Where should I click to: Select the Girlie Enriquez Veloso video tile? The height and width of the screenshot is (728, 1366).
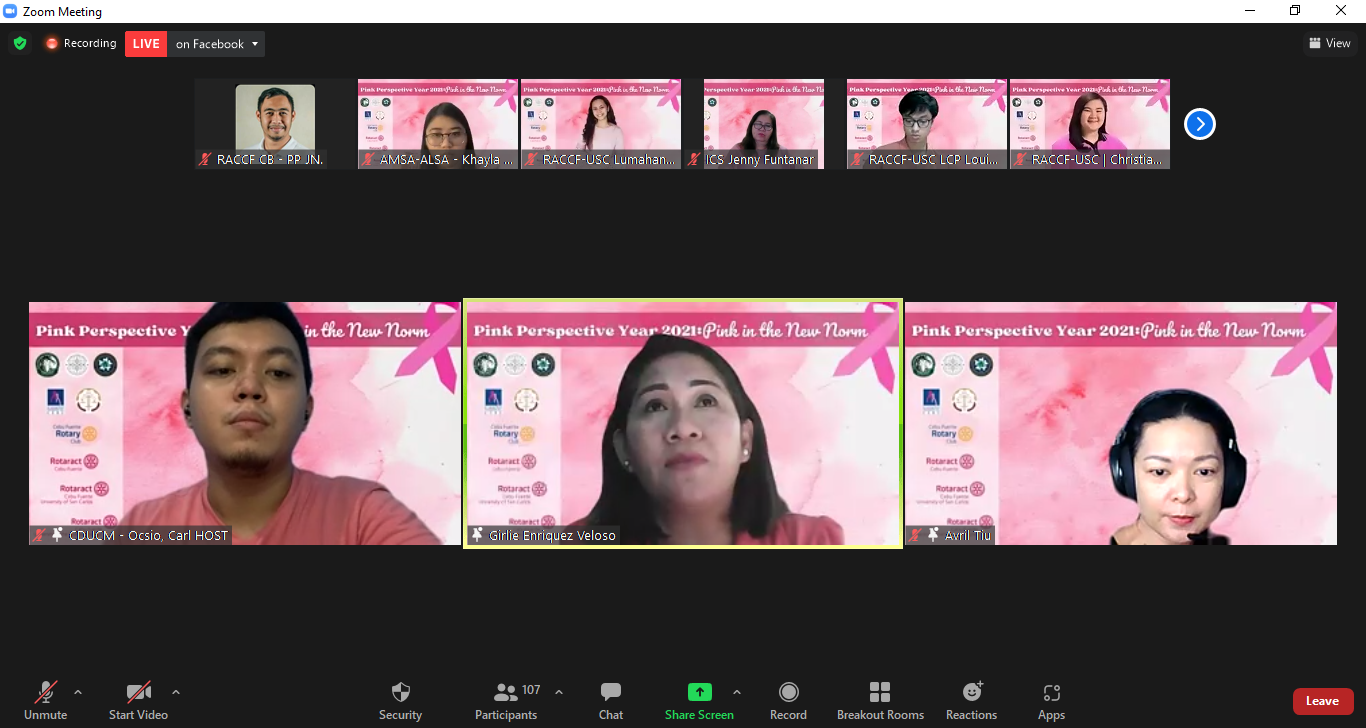click(683, 423)
